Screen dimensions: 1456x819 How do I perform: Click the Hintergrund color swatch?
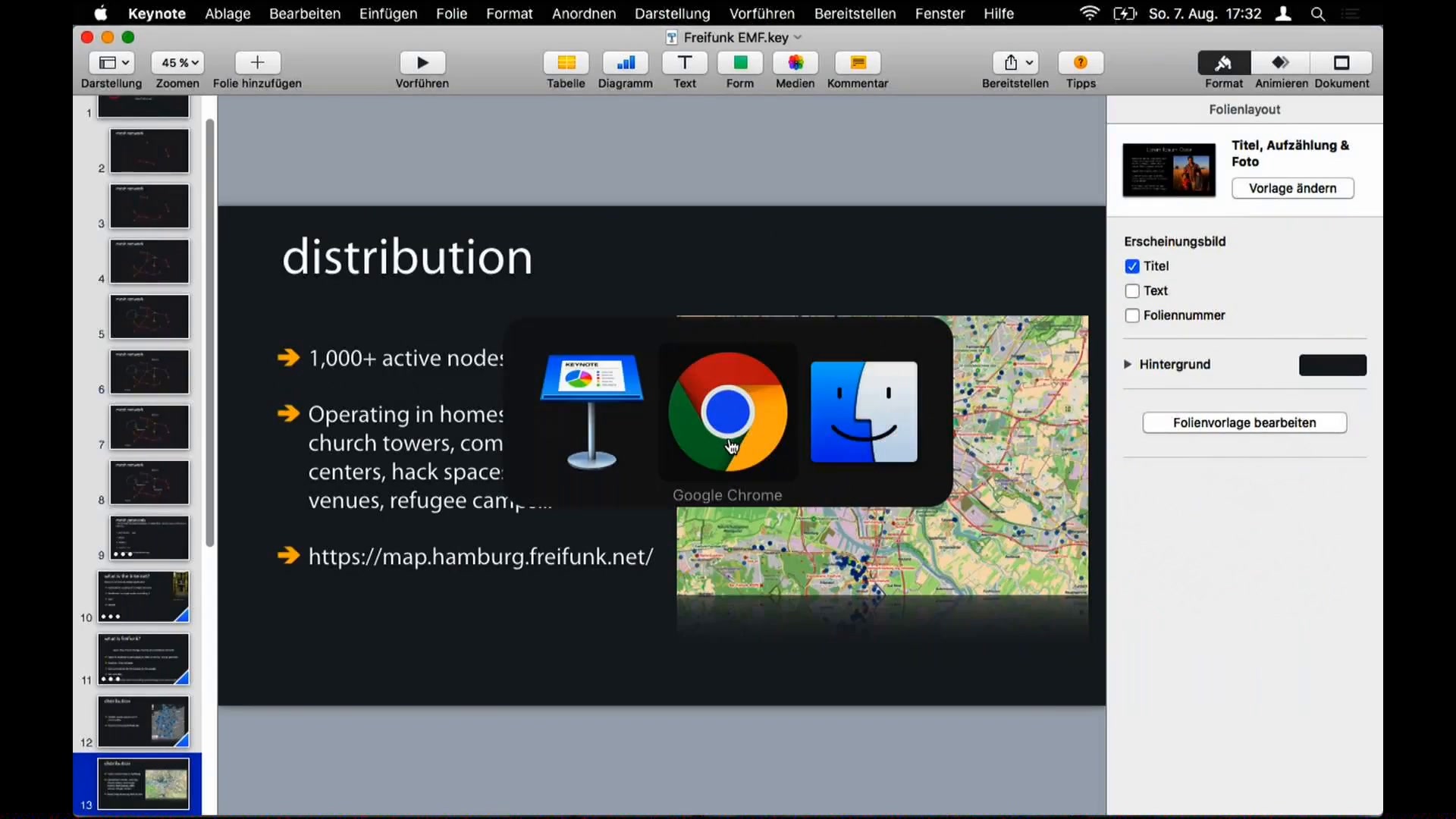(1332, 365)
